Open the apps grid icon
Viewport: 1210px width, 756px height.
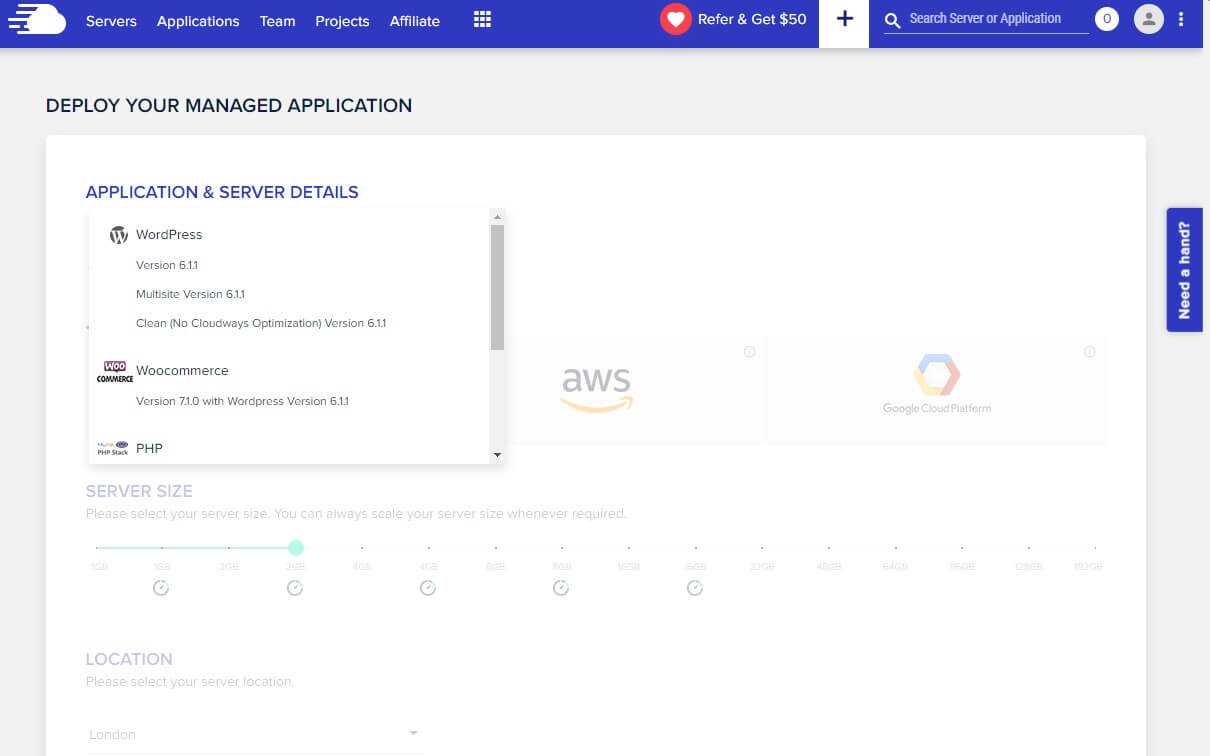[x=482, y=20]
